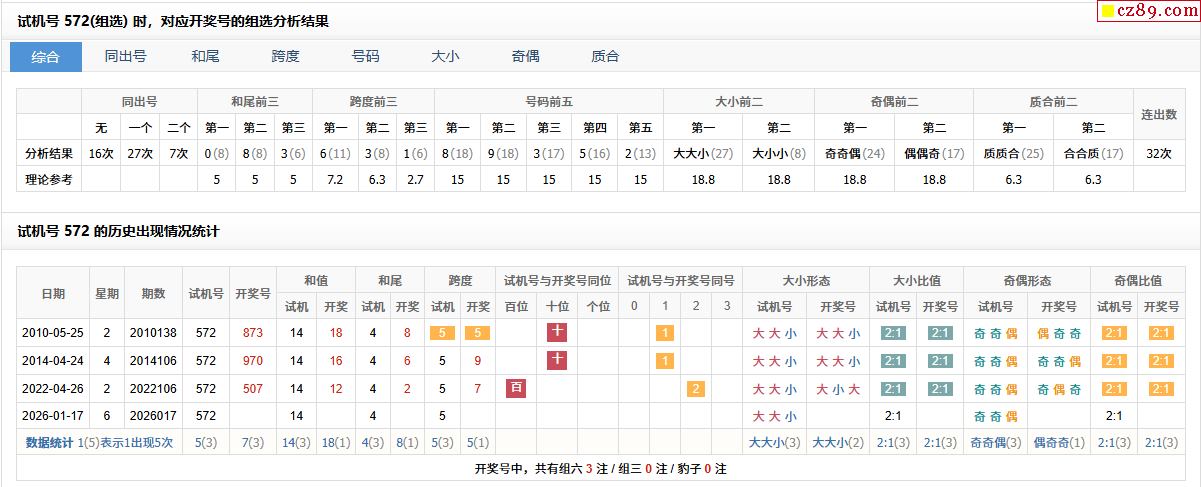This screenshot has height=487, width=1201.
Task: Click the orange 1 badge in row 2014106
Action: click(x=663, y=360)
